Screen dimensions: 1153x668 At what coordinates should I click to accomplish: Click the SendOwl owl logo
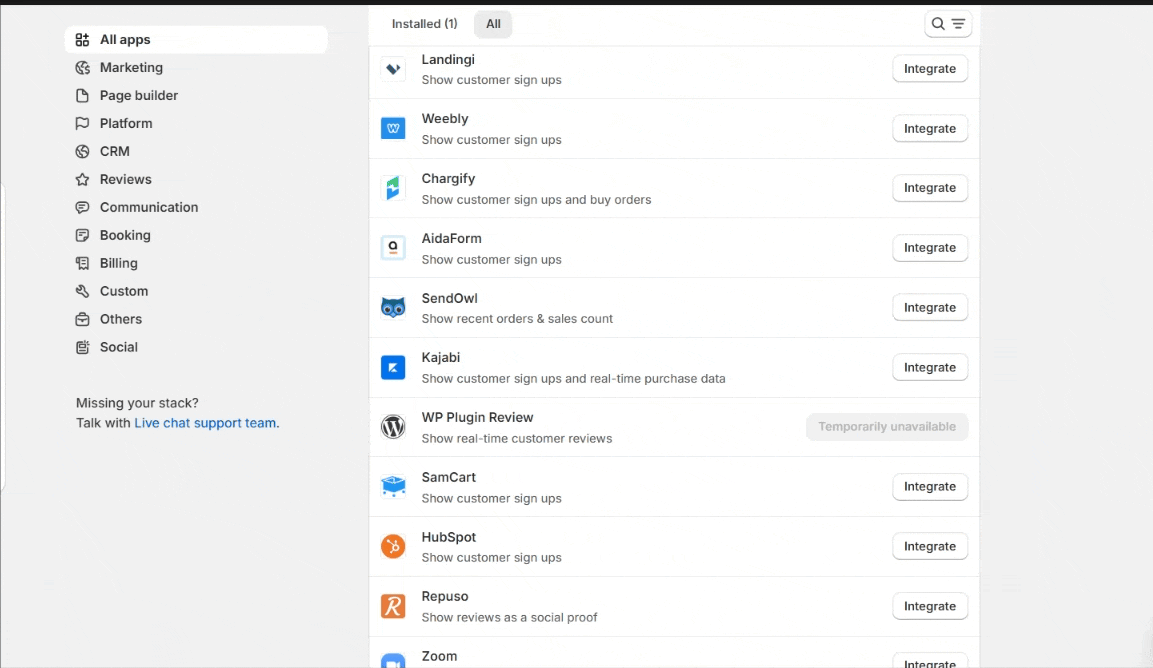tap(393, 308)
